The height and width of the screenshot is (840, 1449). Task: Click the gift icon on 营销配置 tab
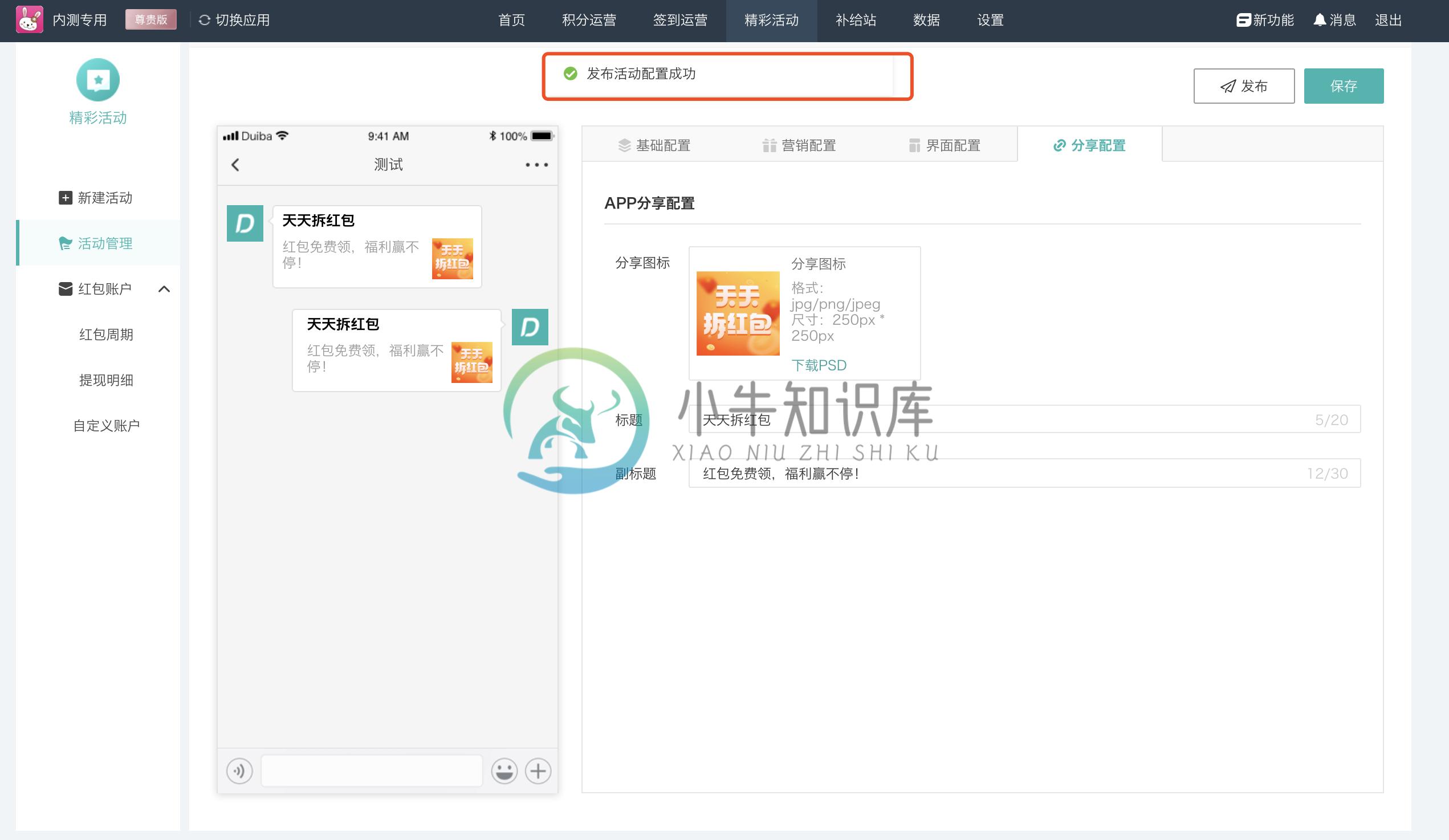(770, 145)
